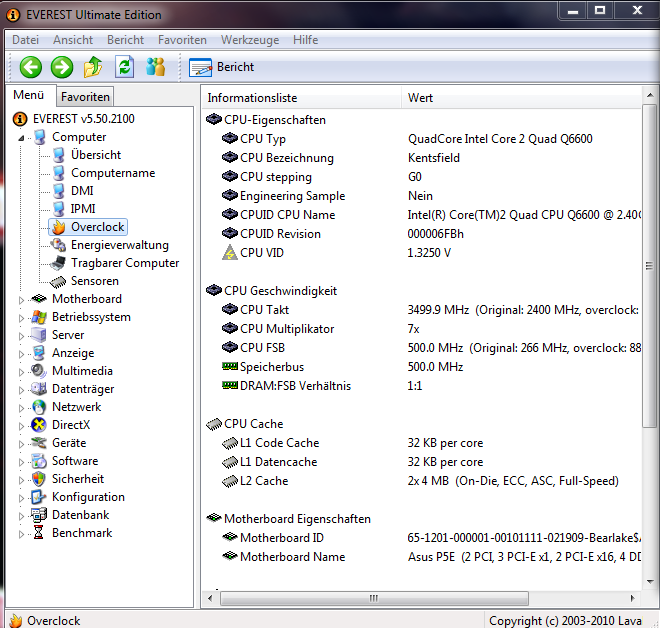Expand the Datenträger tree node
660x628 pixels.
click(21, 390)
